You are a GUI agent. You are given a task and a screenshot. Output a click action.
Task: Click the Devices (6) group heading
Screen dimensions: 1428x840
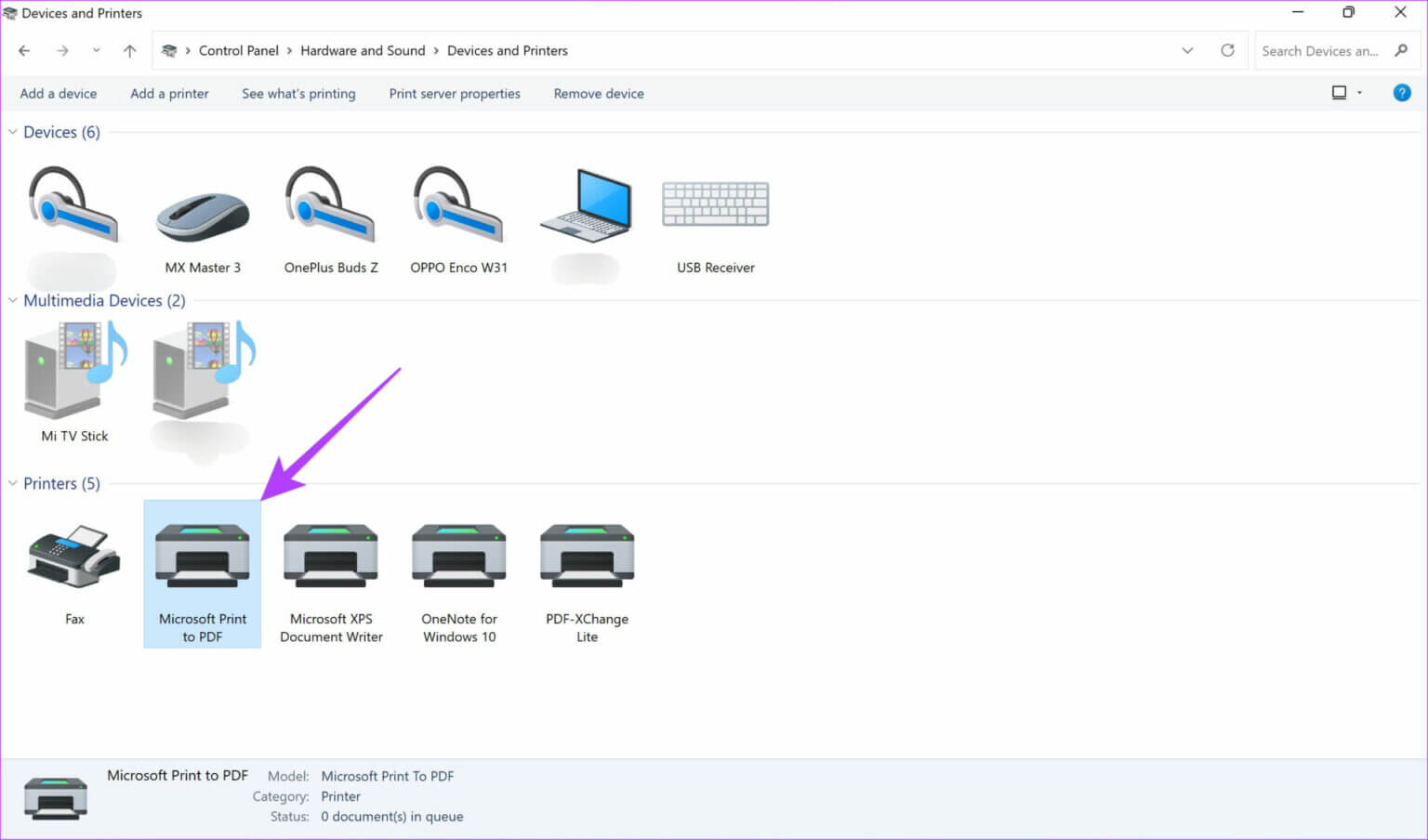(61, 132)
